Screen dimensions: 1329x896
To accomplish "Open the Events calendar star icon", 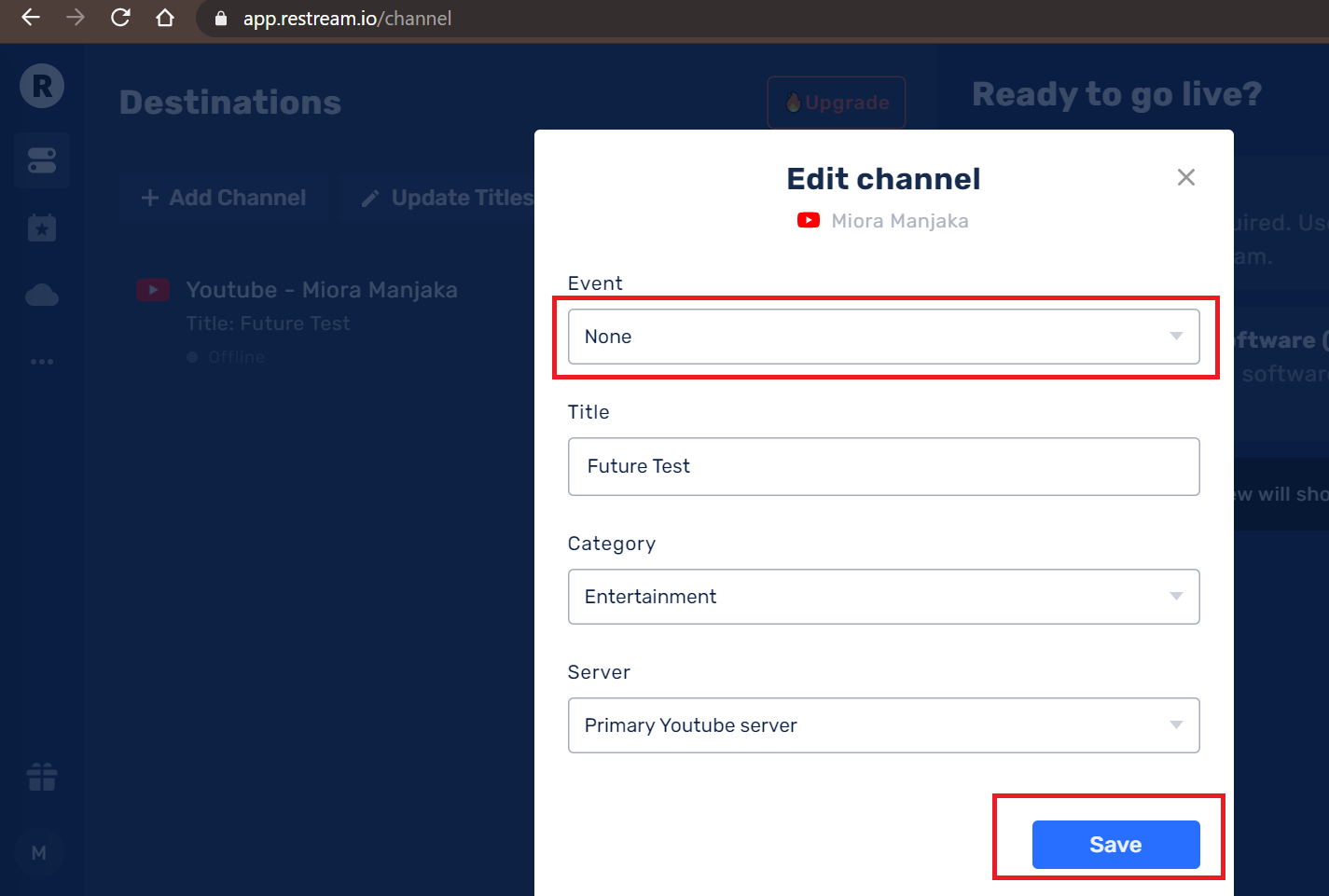I will click(42, 227).
